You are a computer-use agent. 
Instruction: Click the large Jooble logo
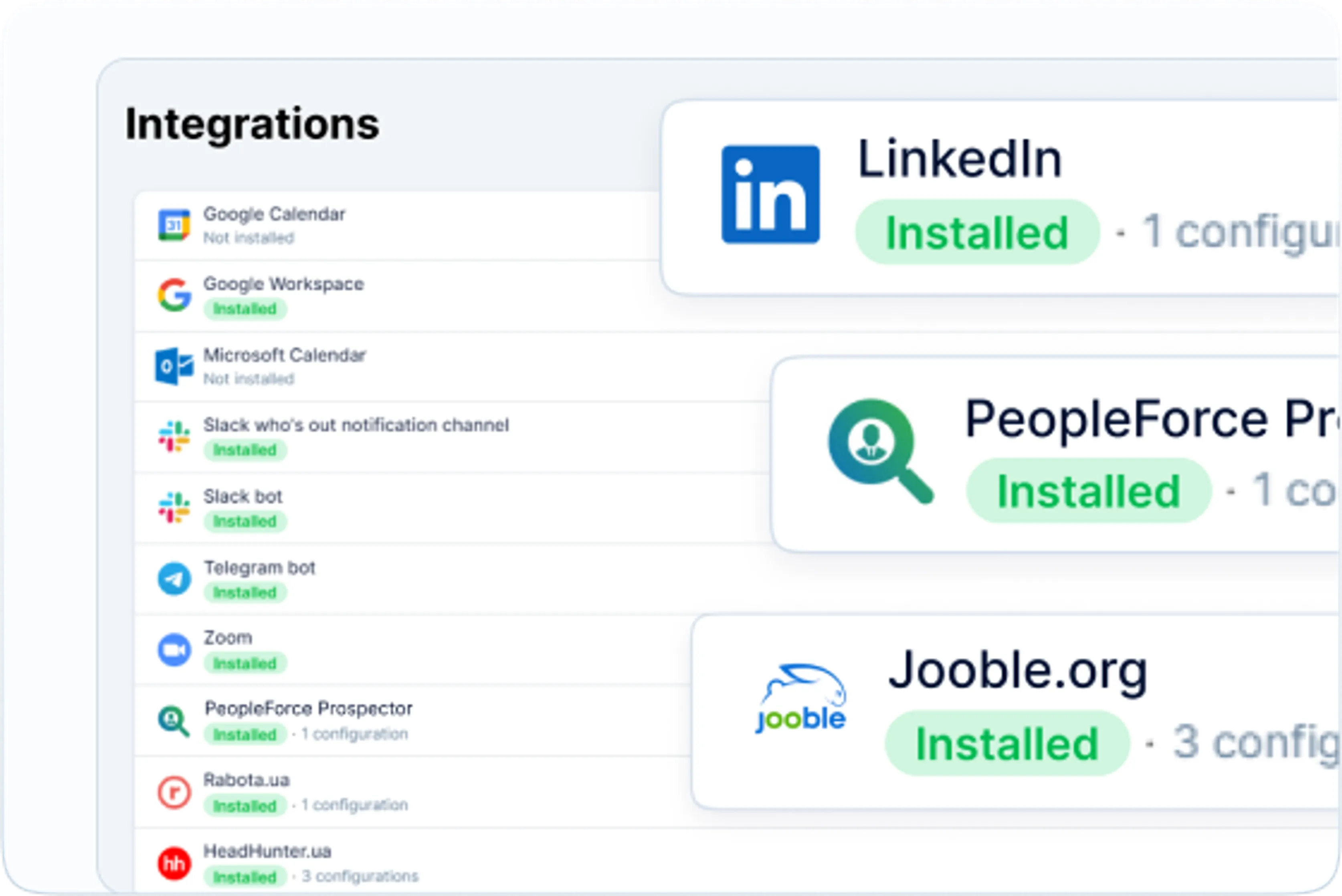(801, 698)
